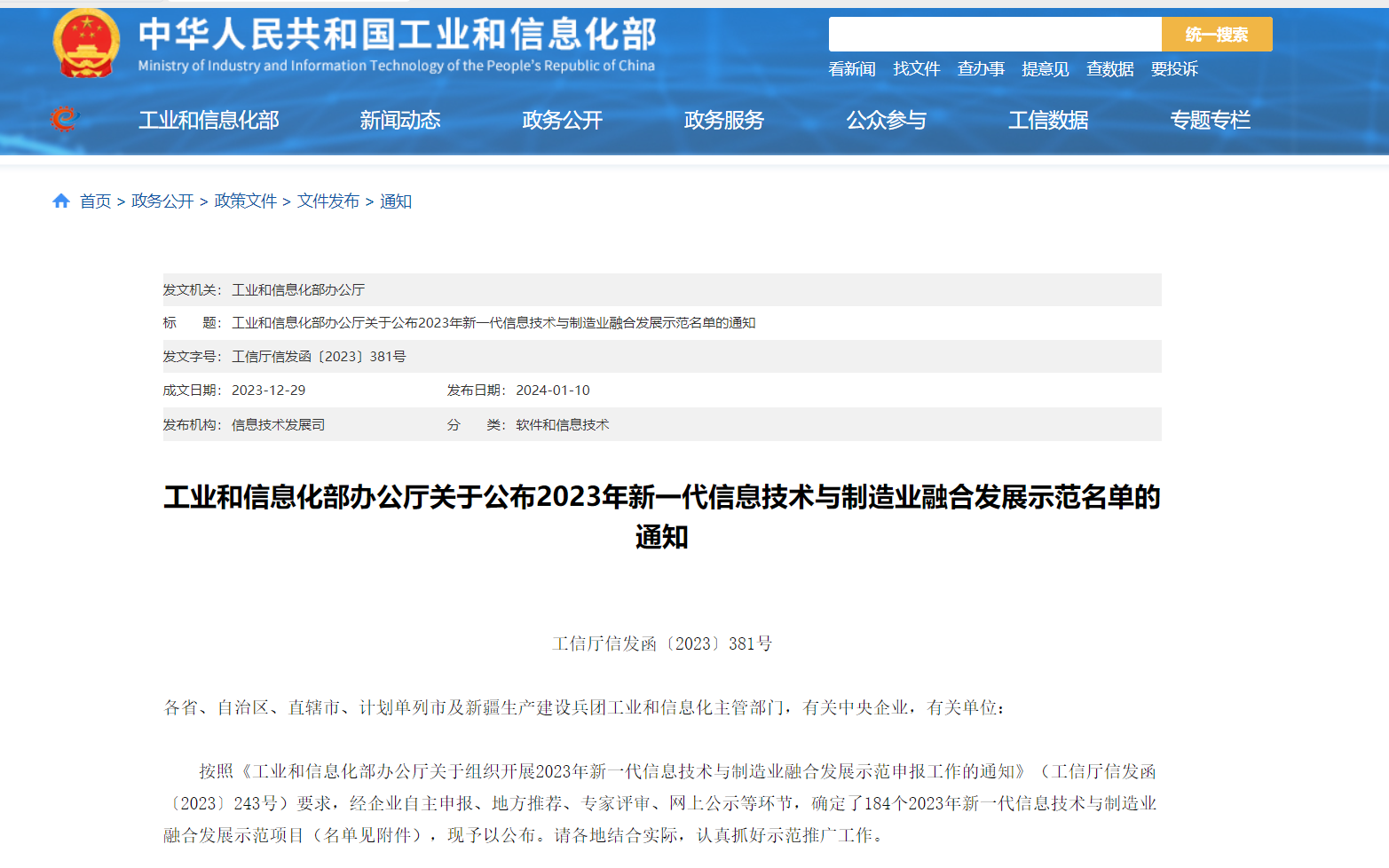Open the 新闻动态 menu
Screen dimensions: 1389x868
400,120
